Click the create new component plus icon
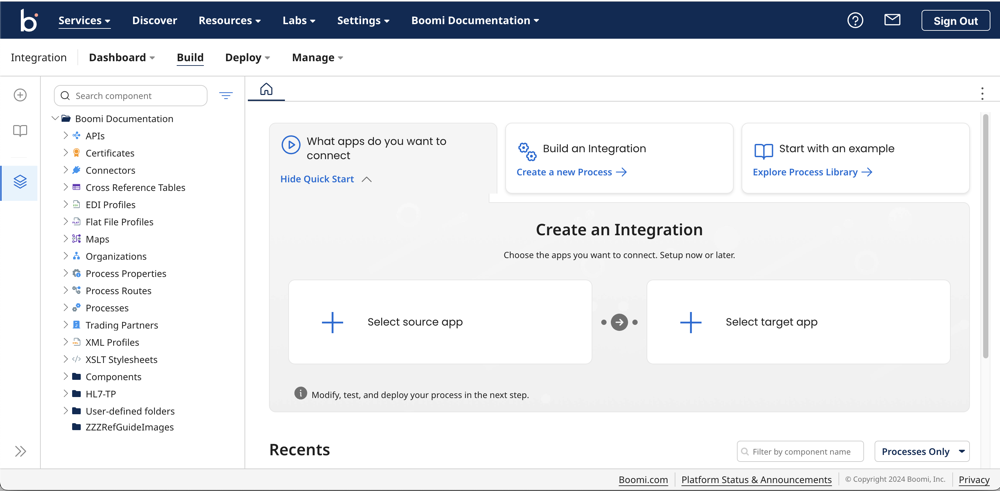1000x491 pixels. (x=20, y=95)
